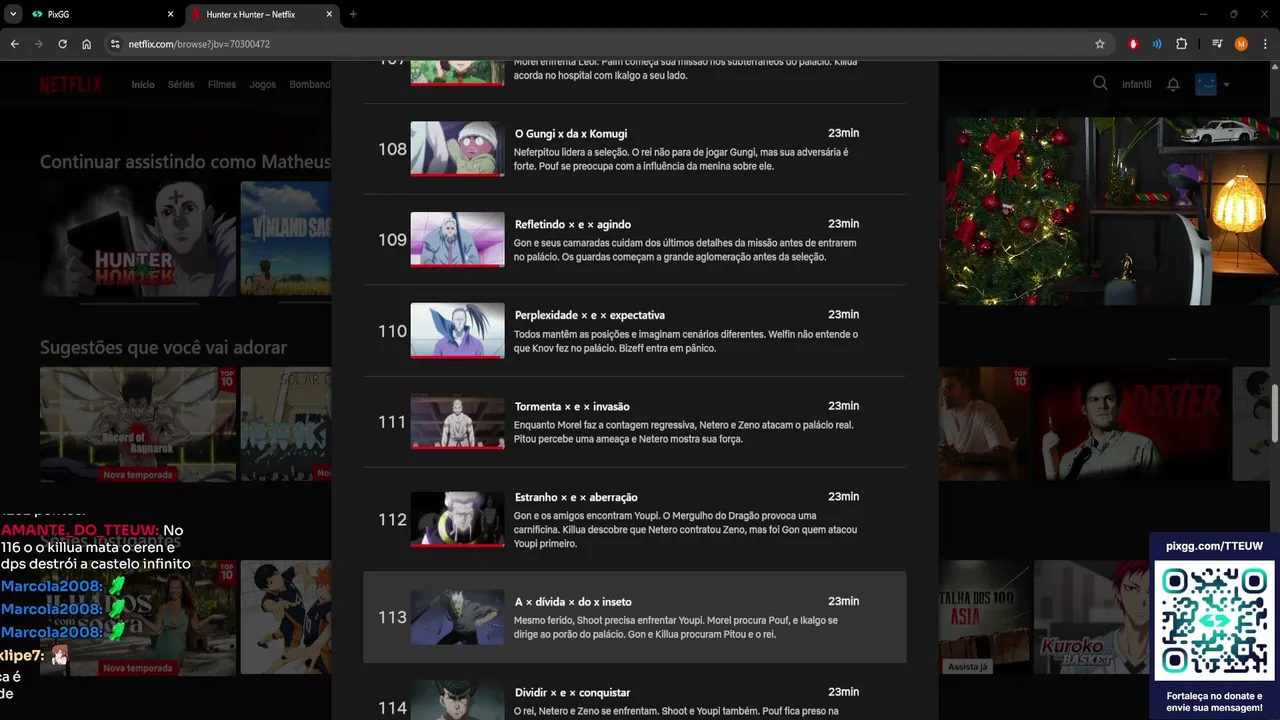Play episode 110 Perplexidade thumbnail
1280x720 pixels.
coord(457,330)
